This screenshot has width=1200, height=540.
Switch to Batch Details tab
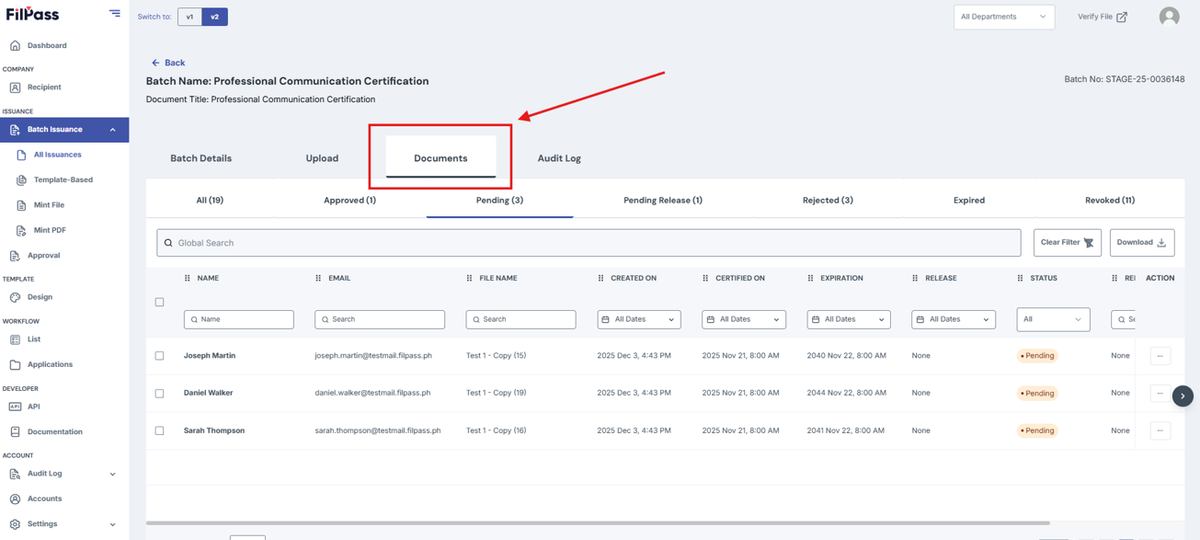201,158
